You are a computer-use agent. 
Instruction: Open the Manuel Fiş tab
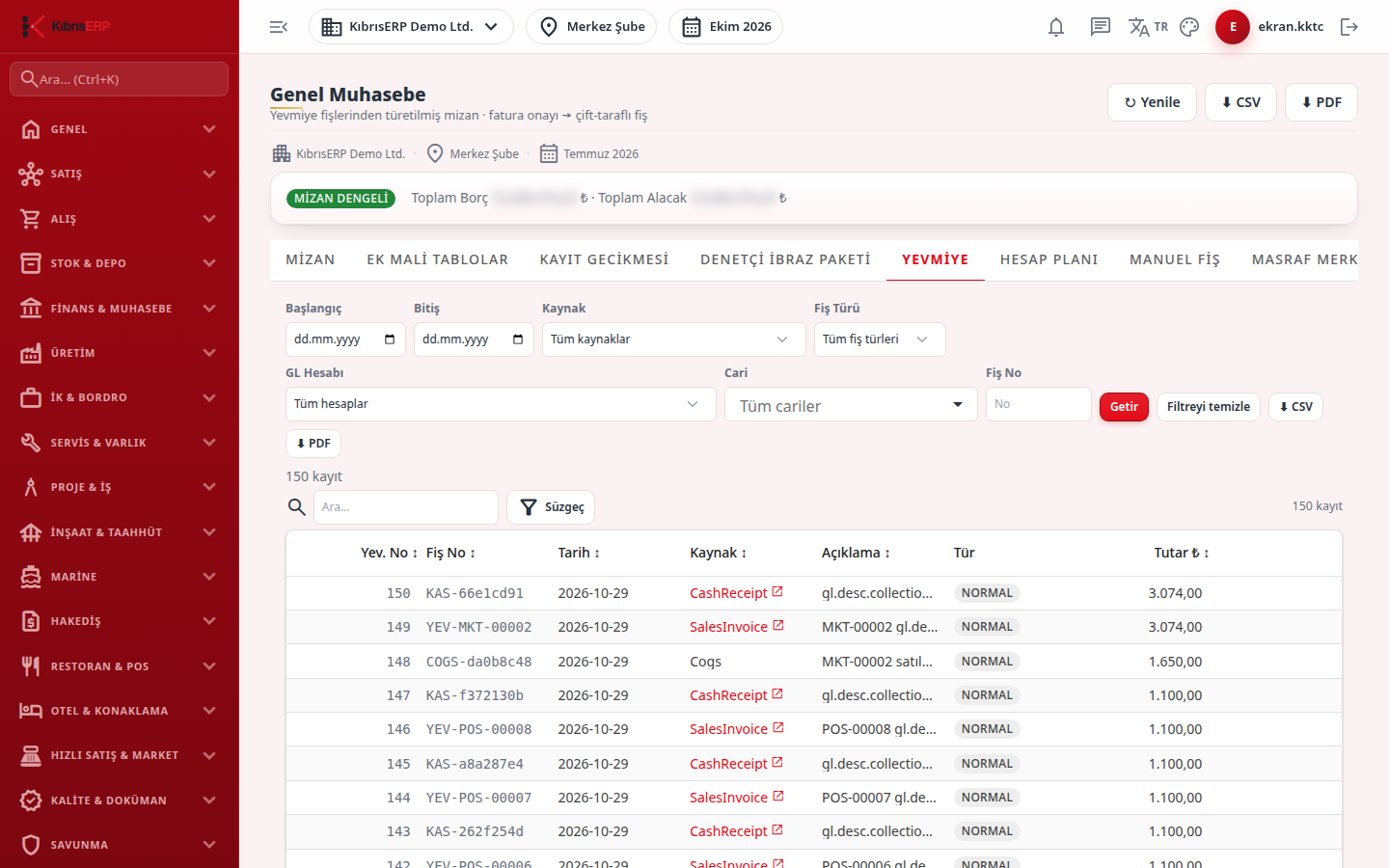pos(1175,259)
